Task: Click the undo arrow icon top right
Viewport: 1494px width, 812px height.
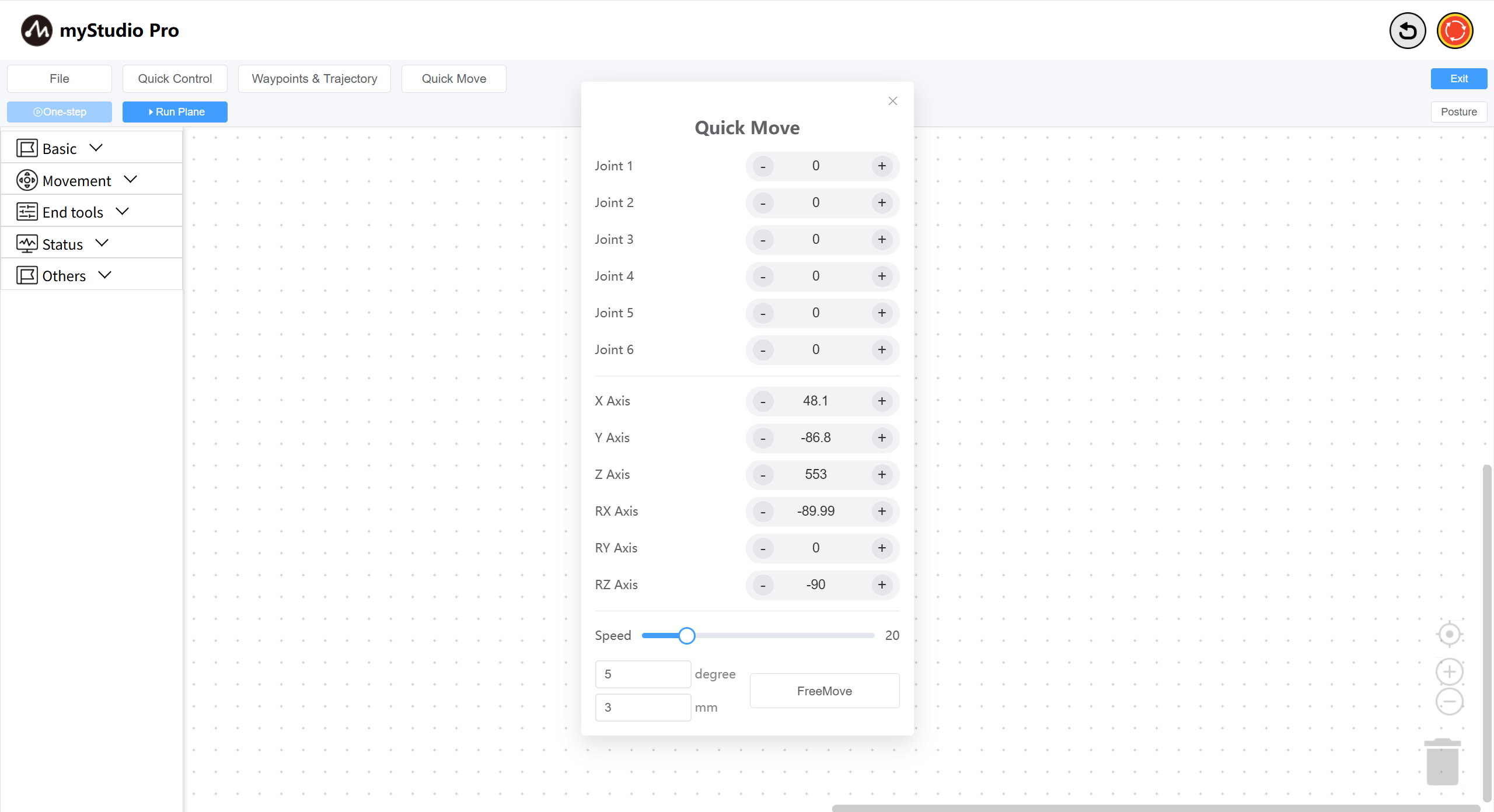Action: pos(1407,30)
